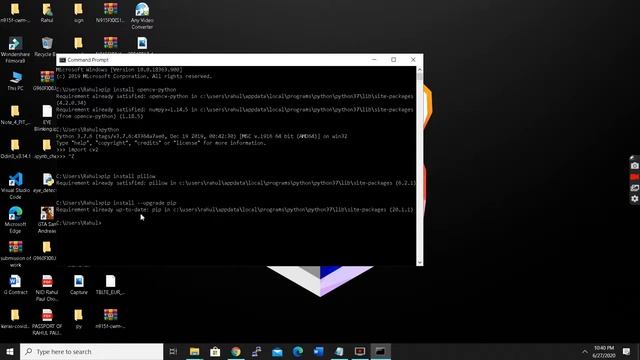Launch Any Video Converter shortcut
Viewport: 640px width, 360px height.
142,16
